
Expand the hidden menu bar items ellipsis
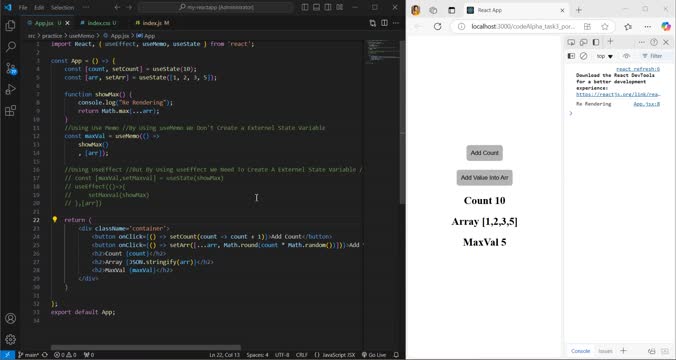click(86, 7)
